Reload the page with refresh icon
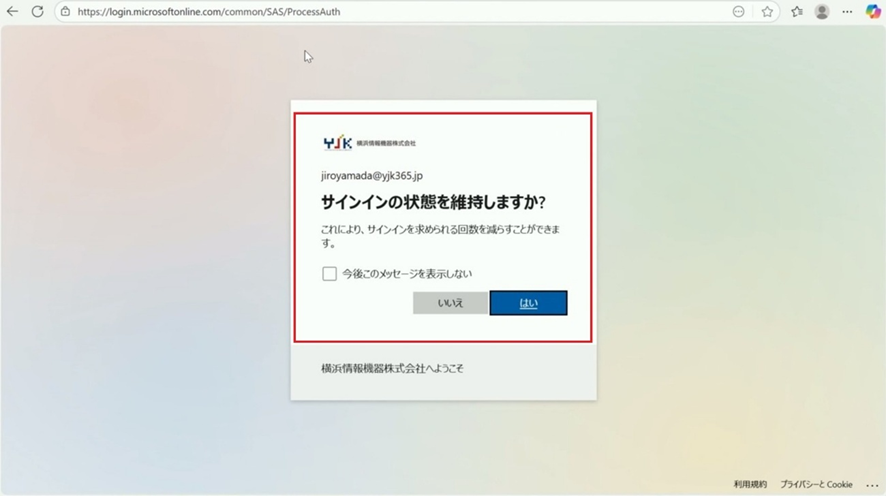The width and height of the screenshot is (886, 496). pyautogui.click(x=37, y=12)
